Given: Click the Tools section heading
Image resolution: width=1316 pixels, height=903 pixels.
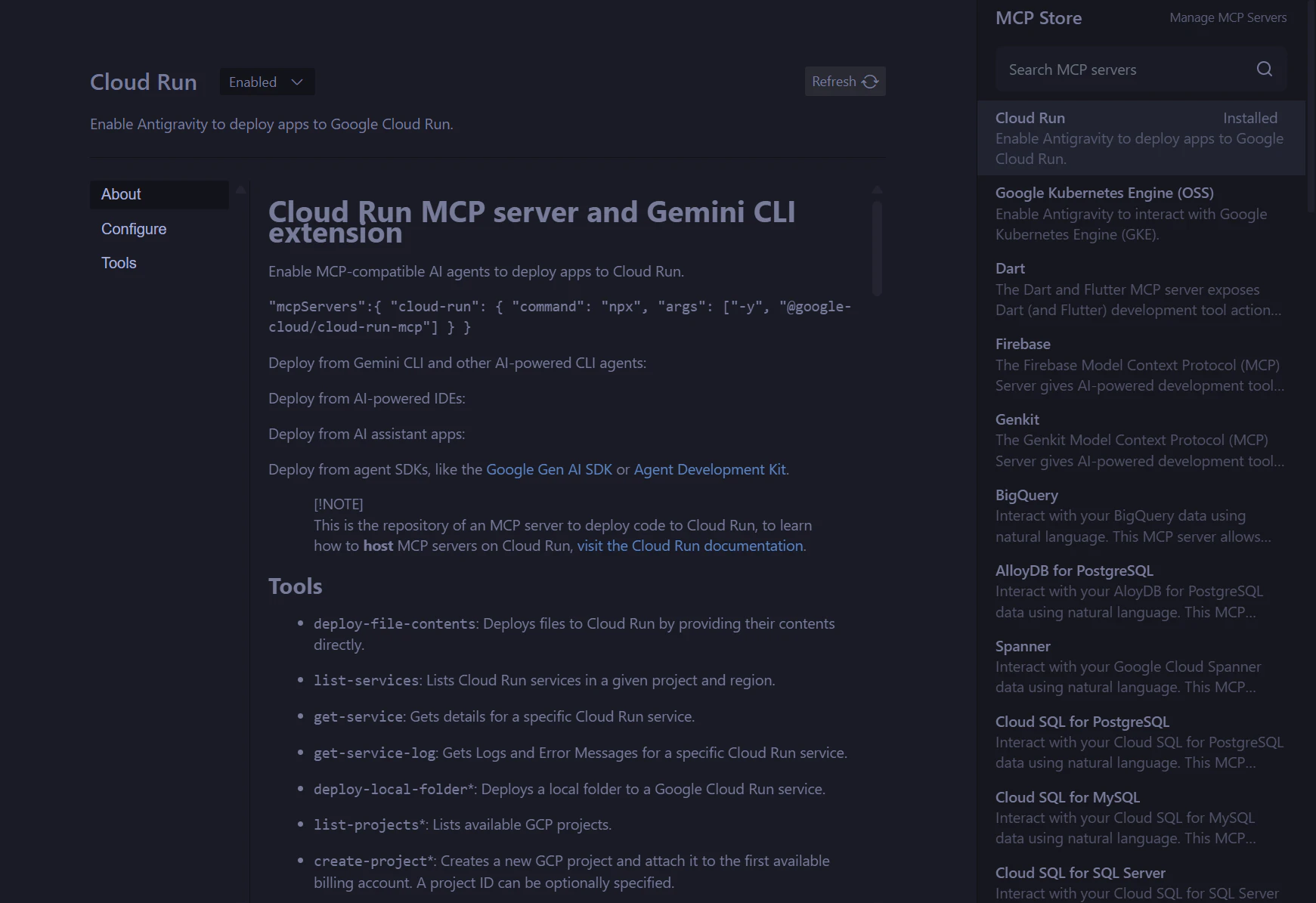Looking at the screenshot, I should 296,586.
